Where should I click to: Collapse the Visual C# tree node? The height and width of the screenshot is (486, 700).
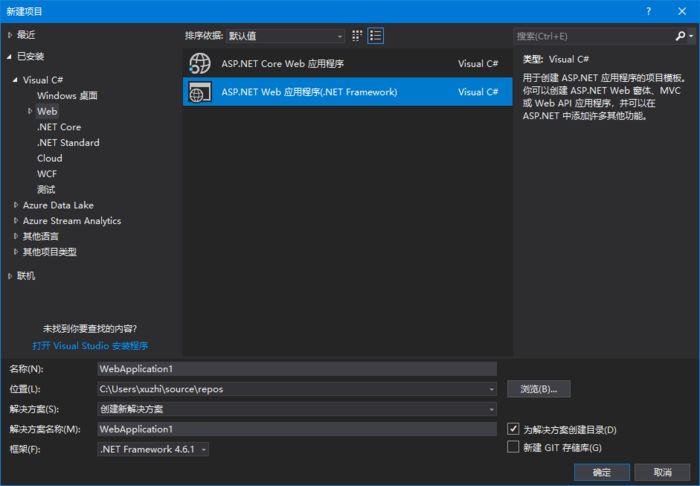point(16,80)
